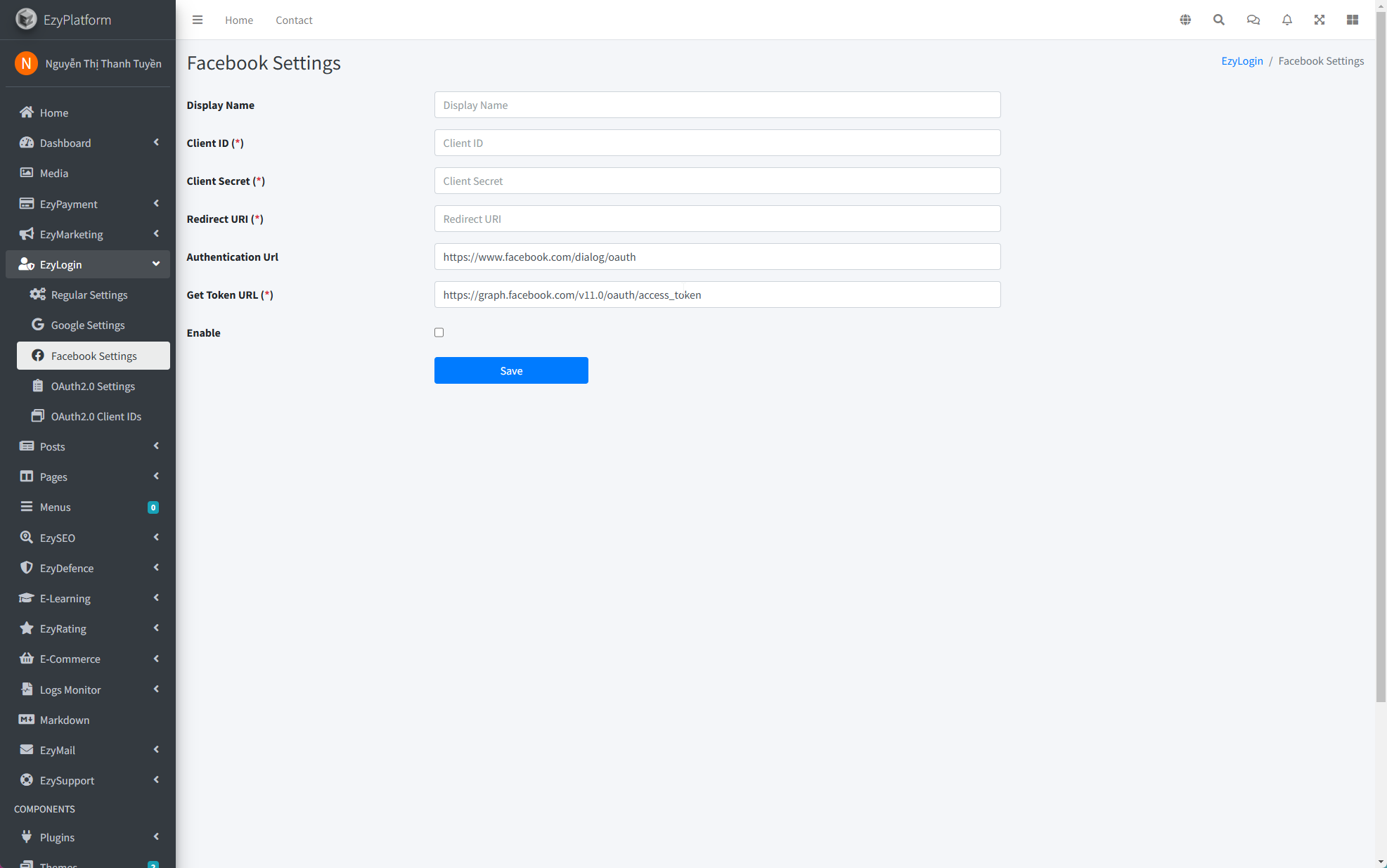Open OAuth2.0 Client IDs in sidebar
Image resolution: width=1387 pixels, height=868 pixels.
(93, 416)
